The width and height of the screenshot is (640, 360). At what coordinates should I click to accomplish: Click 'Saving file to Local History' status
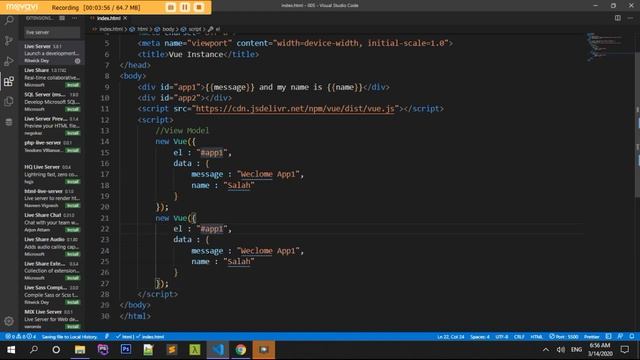(69, 337)
